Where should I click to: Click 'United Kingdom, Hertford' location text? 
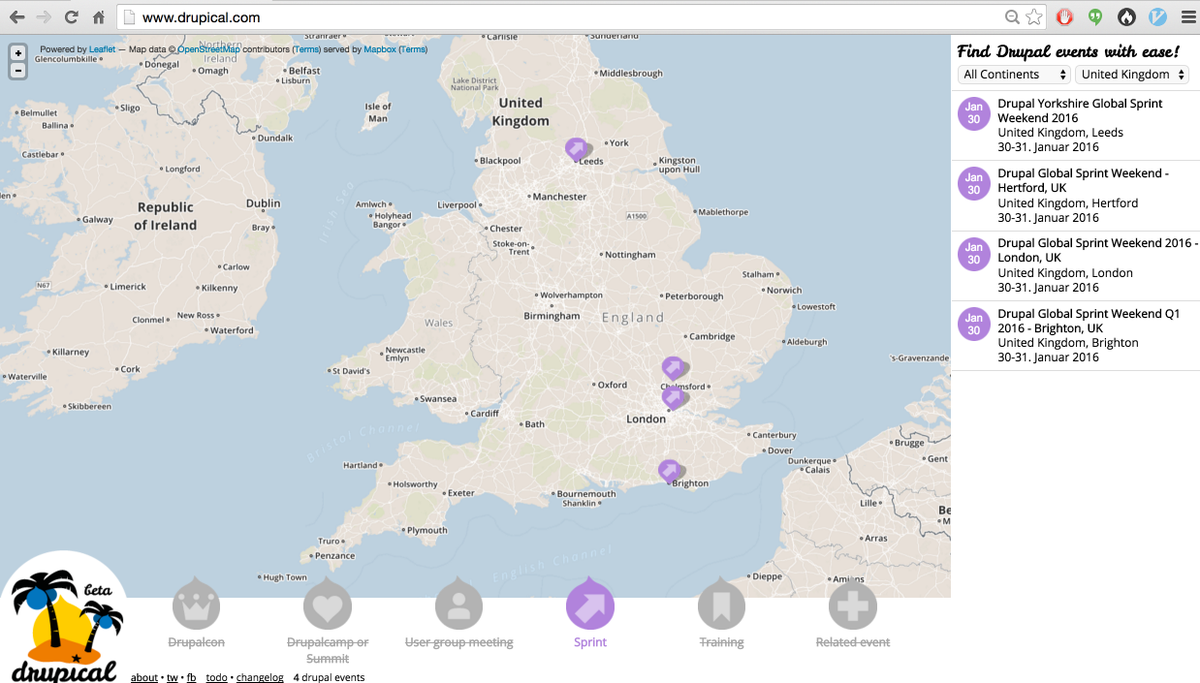pyautogui.click(x=1068, y=203)
